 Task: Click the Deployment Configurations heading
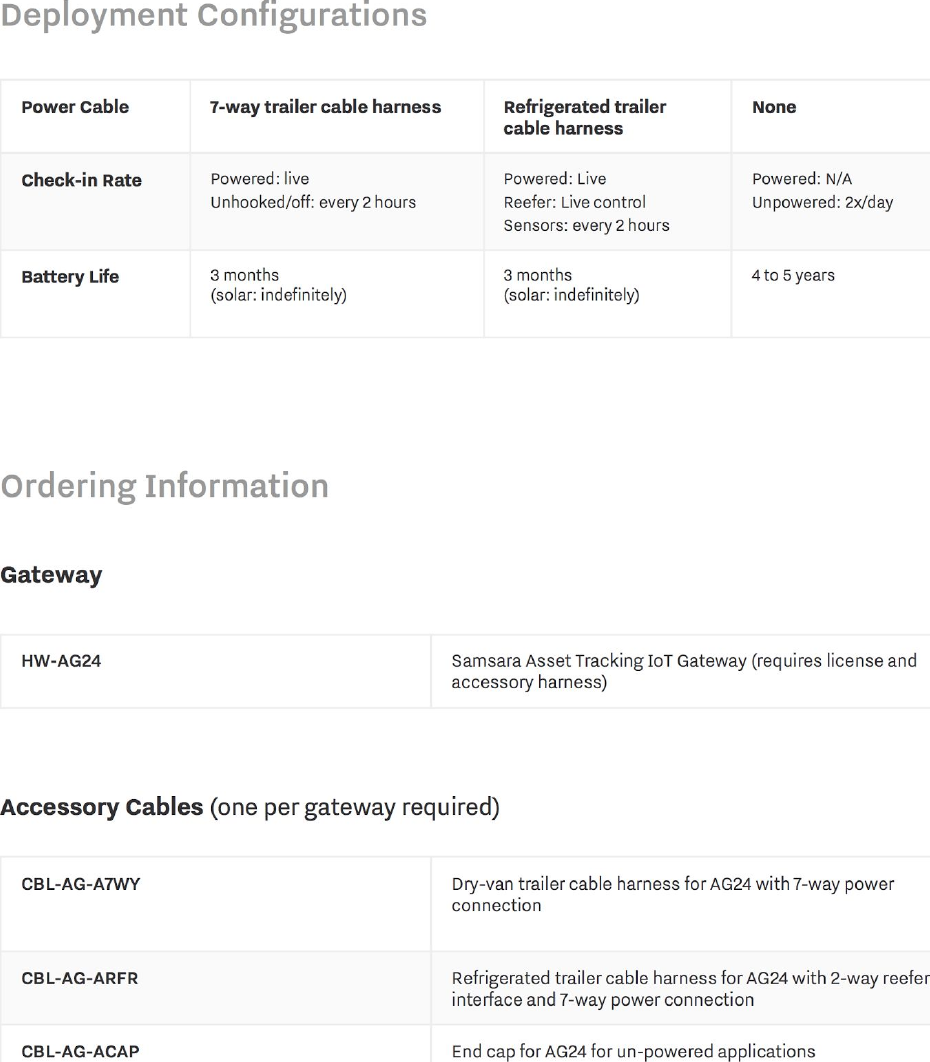tap(213, 15)
